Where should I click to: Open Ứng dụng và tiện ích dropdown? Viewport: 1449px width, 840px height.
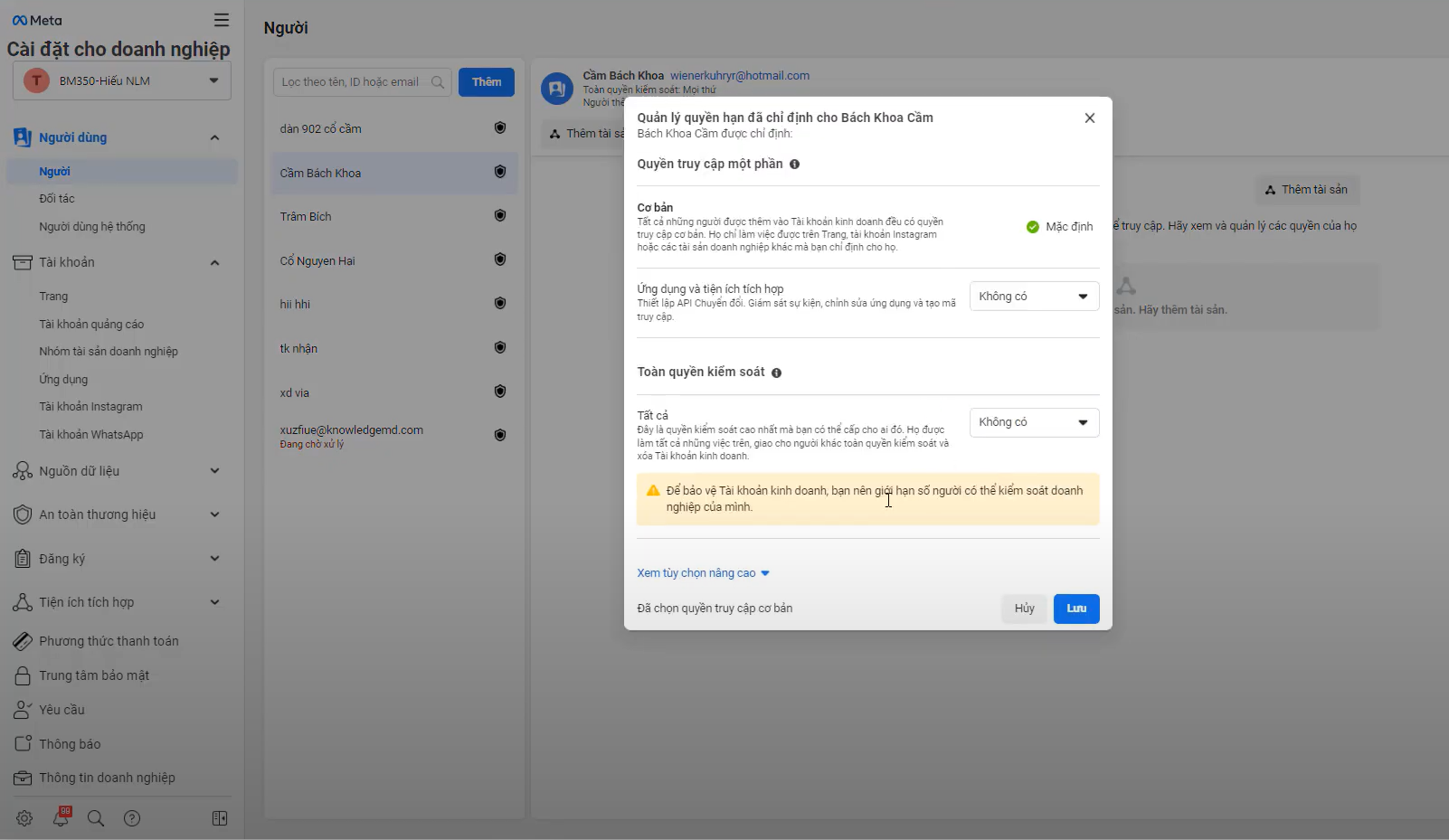(1034, 297)
